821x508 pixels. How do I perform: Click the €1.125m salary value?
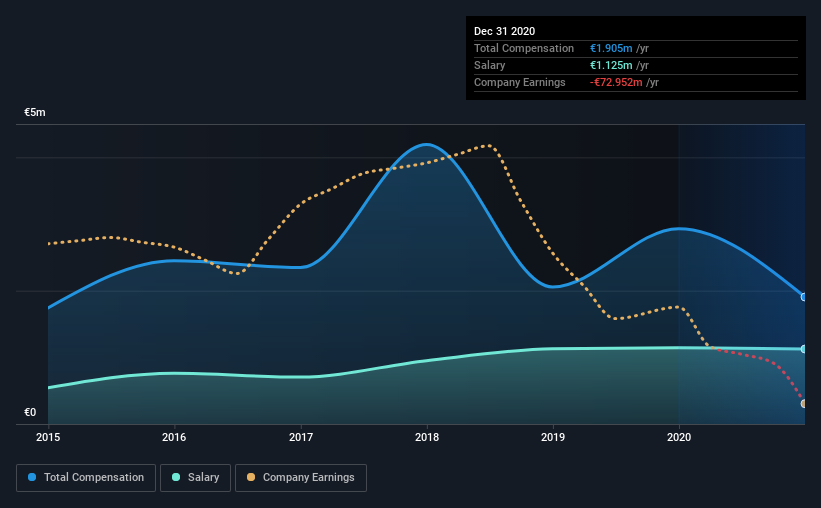tap(611, 65)
